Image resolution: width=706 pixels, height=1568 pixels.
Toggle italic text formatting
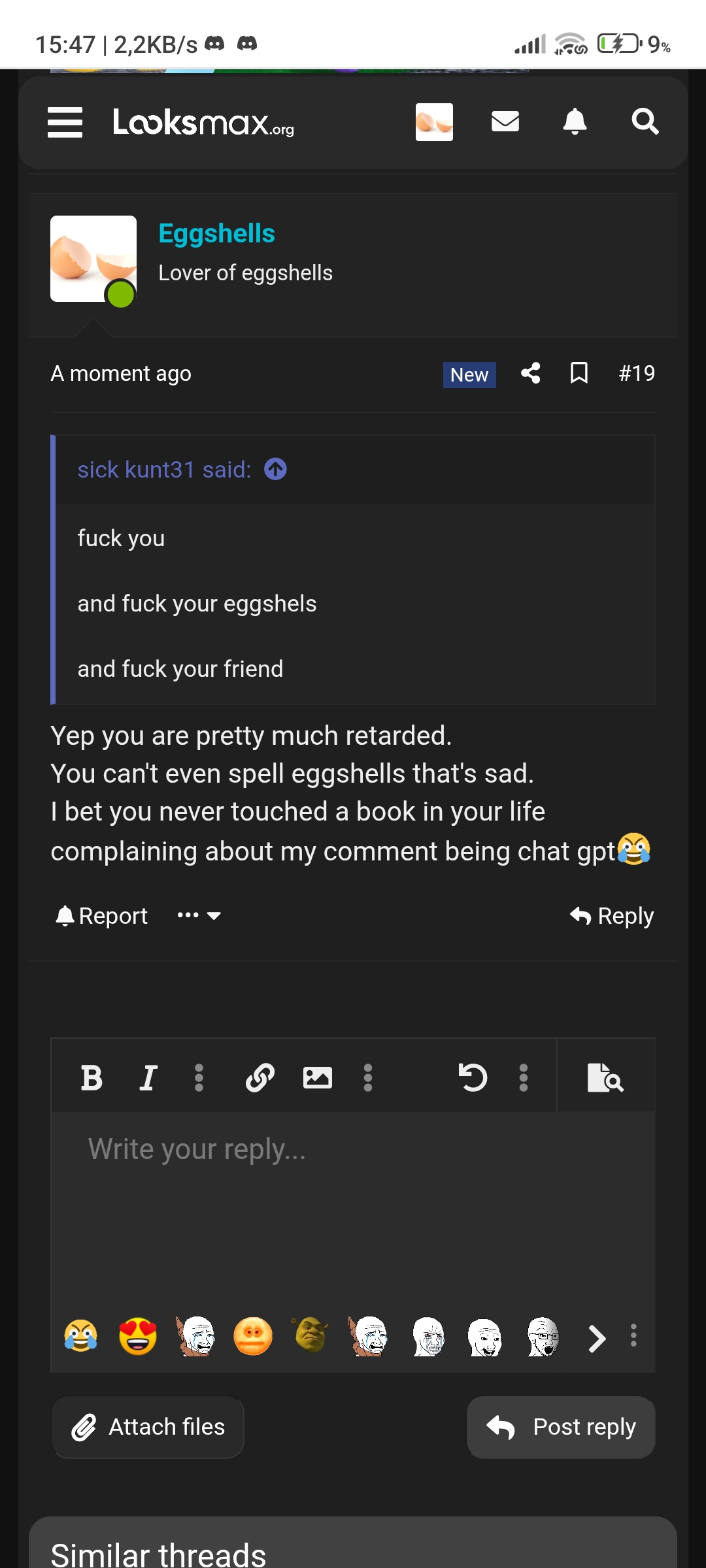148,1078
